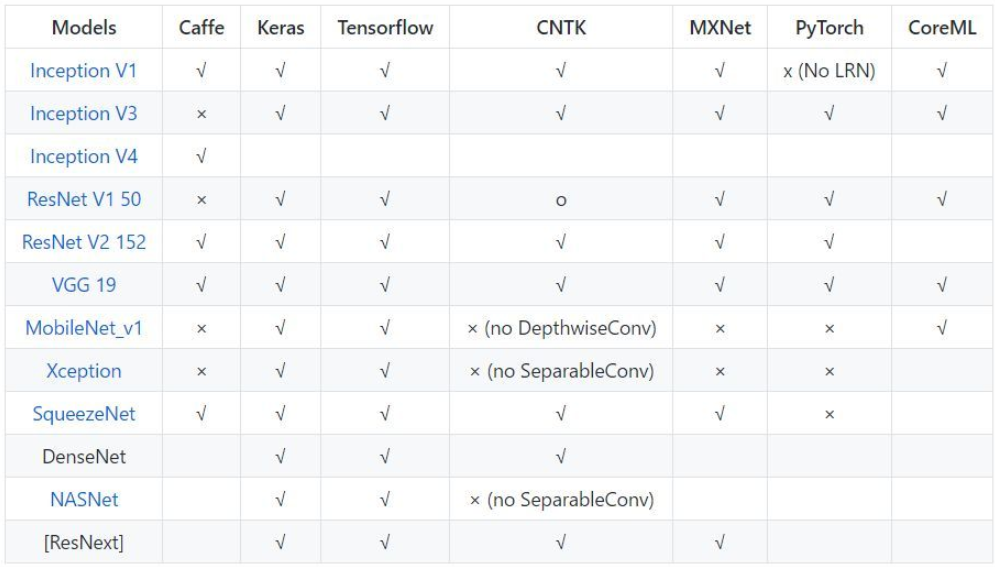Open the SqueezeNet model link
Image resolution: width=995 pixels, height=567 pixels.
(84, 414)
